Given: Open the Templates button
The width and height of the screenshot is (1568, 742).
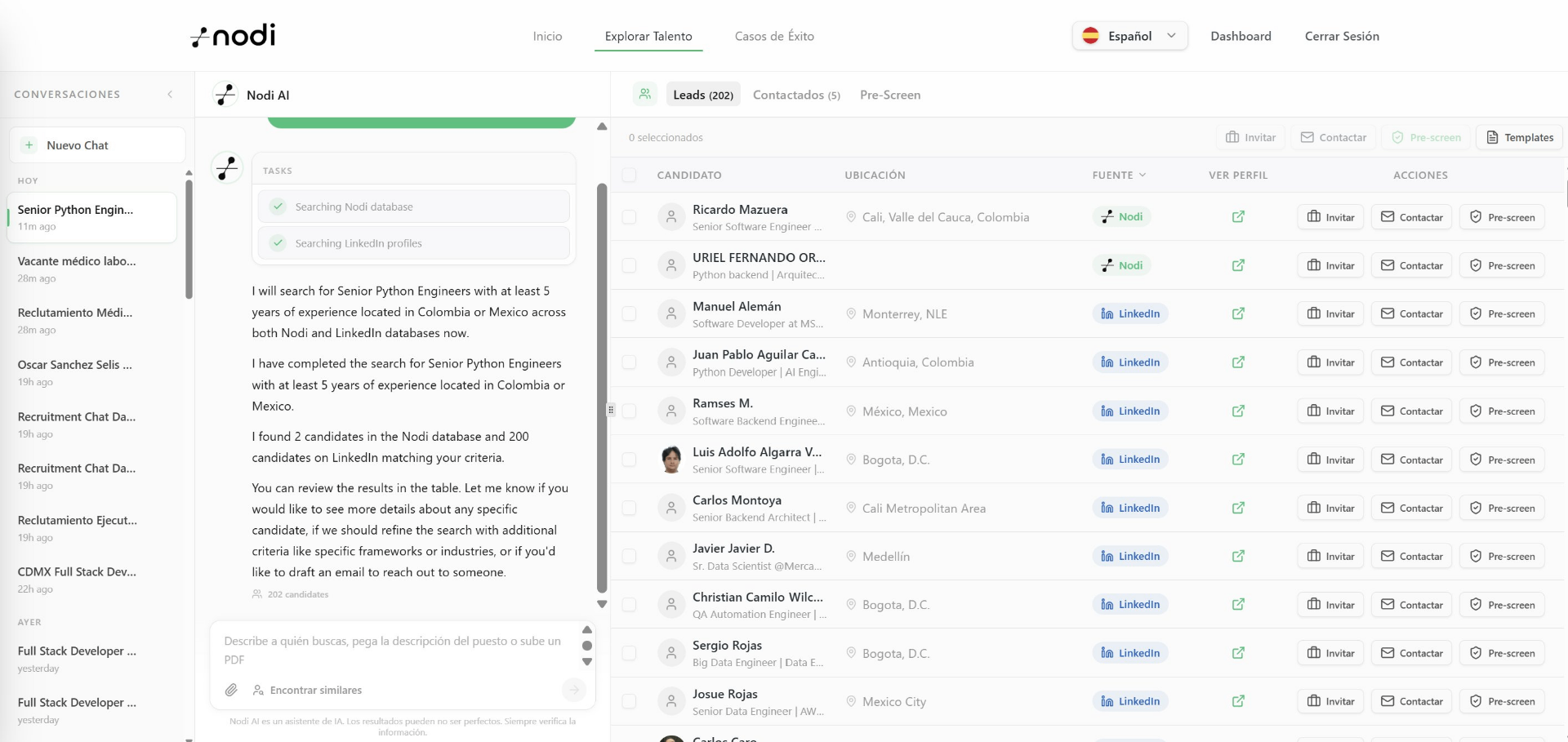Looking at the screenshot, I should [x=1520, y=137].
